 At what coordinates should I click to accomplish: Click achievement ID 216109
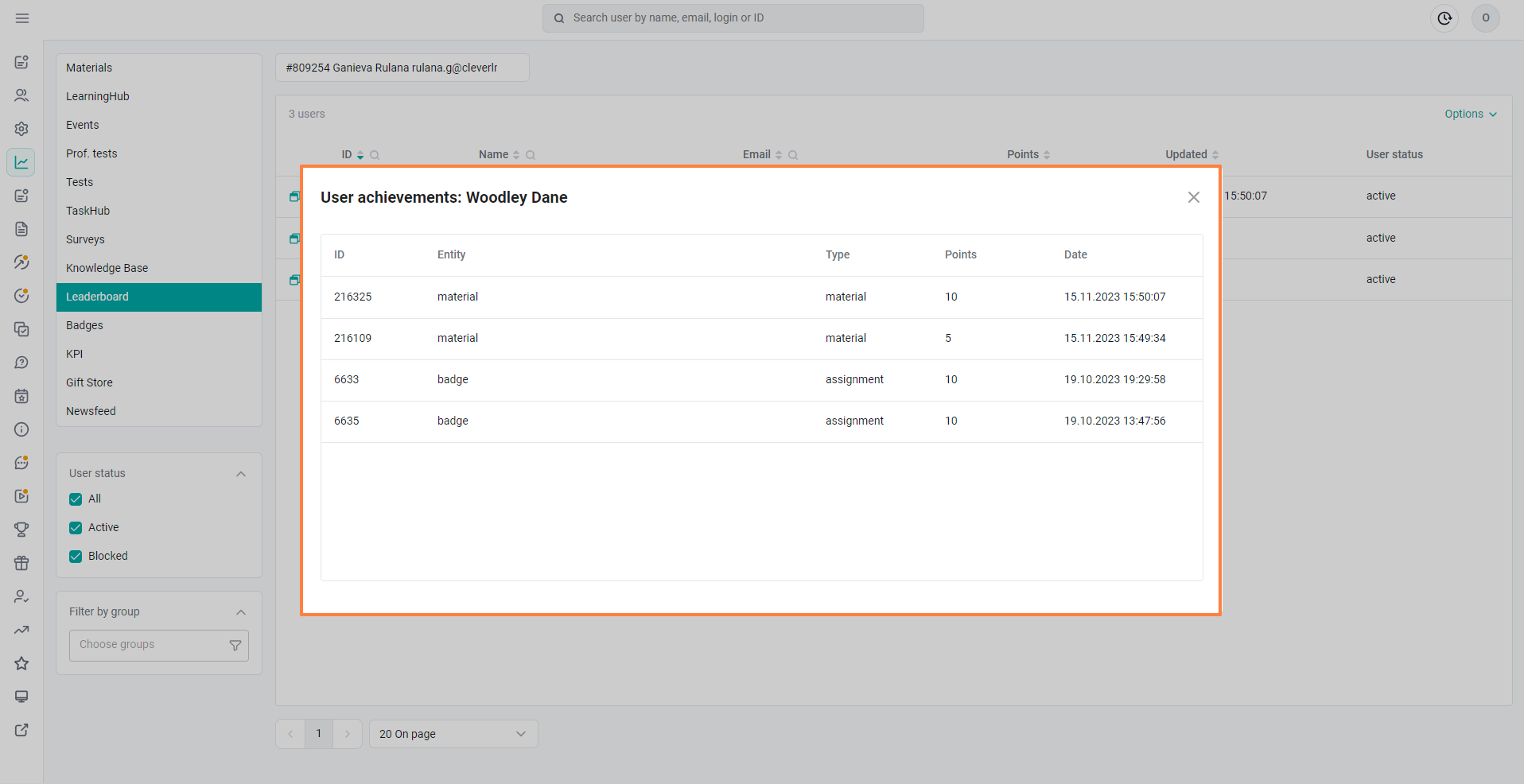tap(353, 338)
